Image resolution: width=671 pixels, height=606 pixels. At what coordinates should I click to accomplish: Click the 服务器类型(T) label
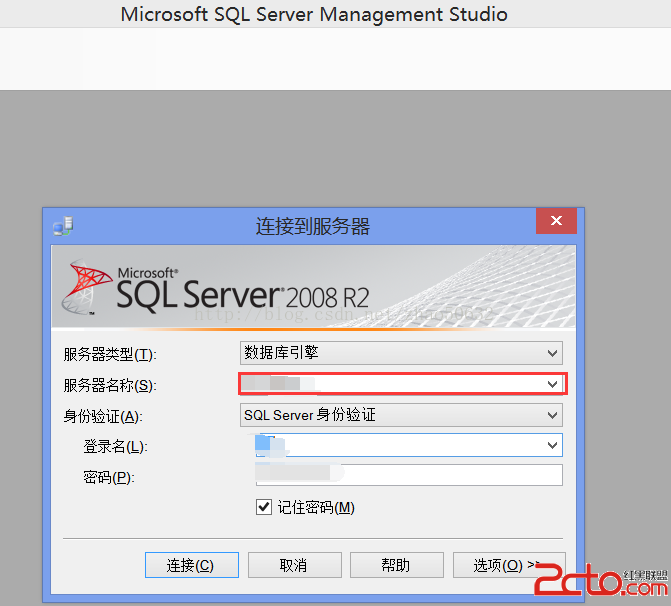110,354
